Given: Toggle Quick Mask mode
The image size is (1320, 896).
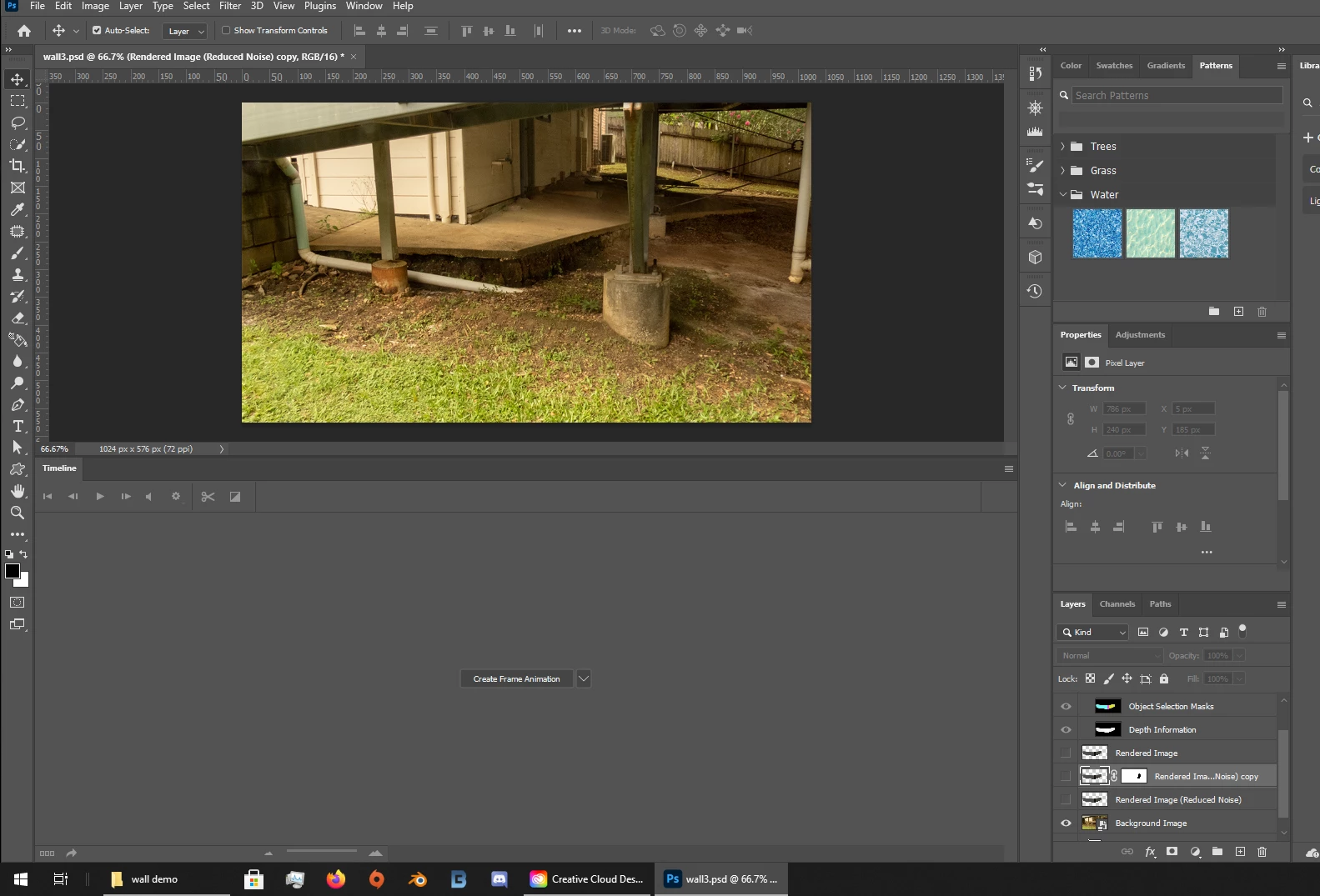Looking at the screenshot, I should point(18,602).
